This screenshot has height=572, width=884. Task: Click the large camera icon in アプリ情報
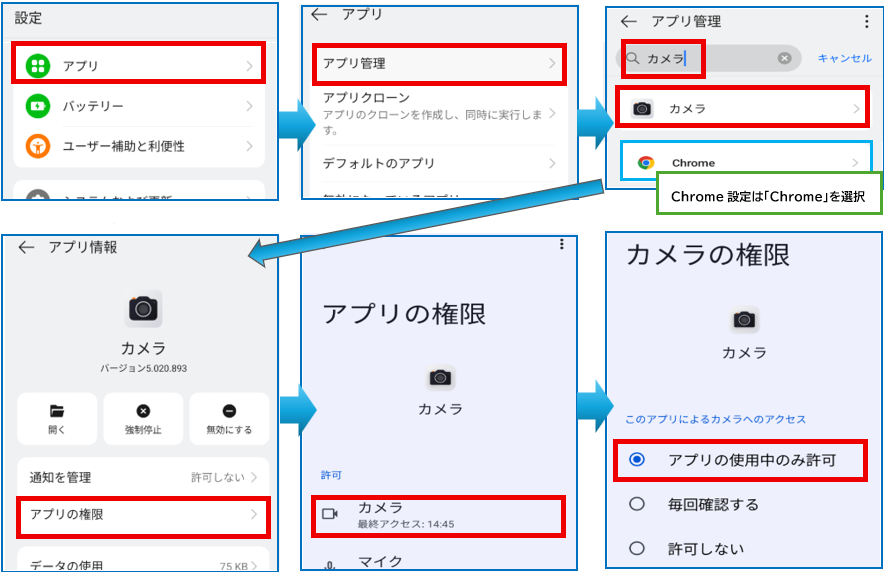143,309
